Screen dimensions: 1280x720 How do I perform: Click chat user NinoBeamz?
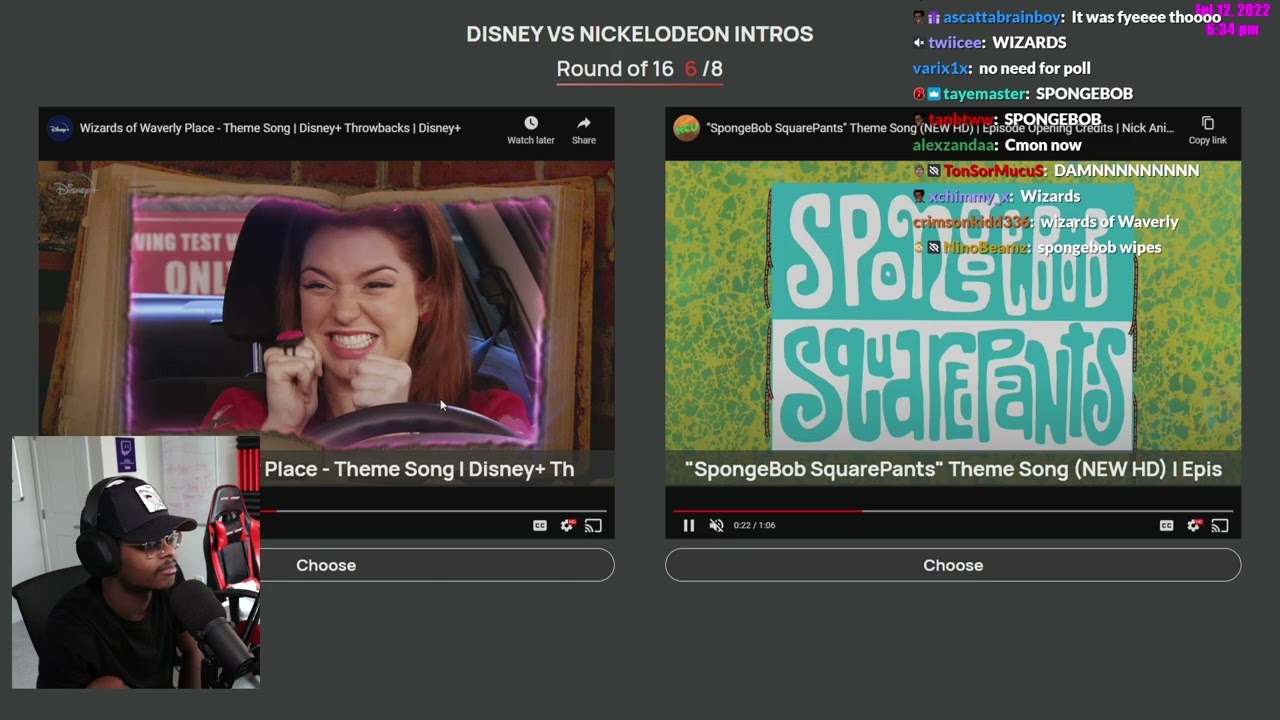pyautogui.click(x=986, y=248)
